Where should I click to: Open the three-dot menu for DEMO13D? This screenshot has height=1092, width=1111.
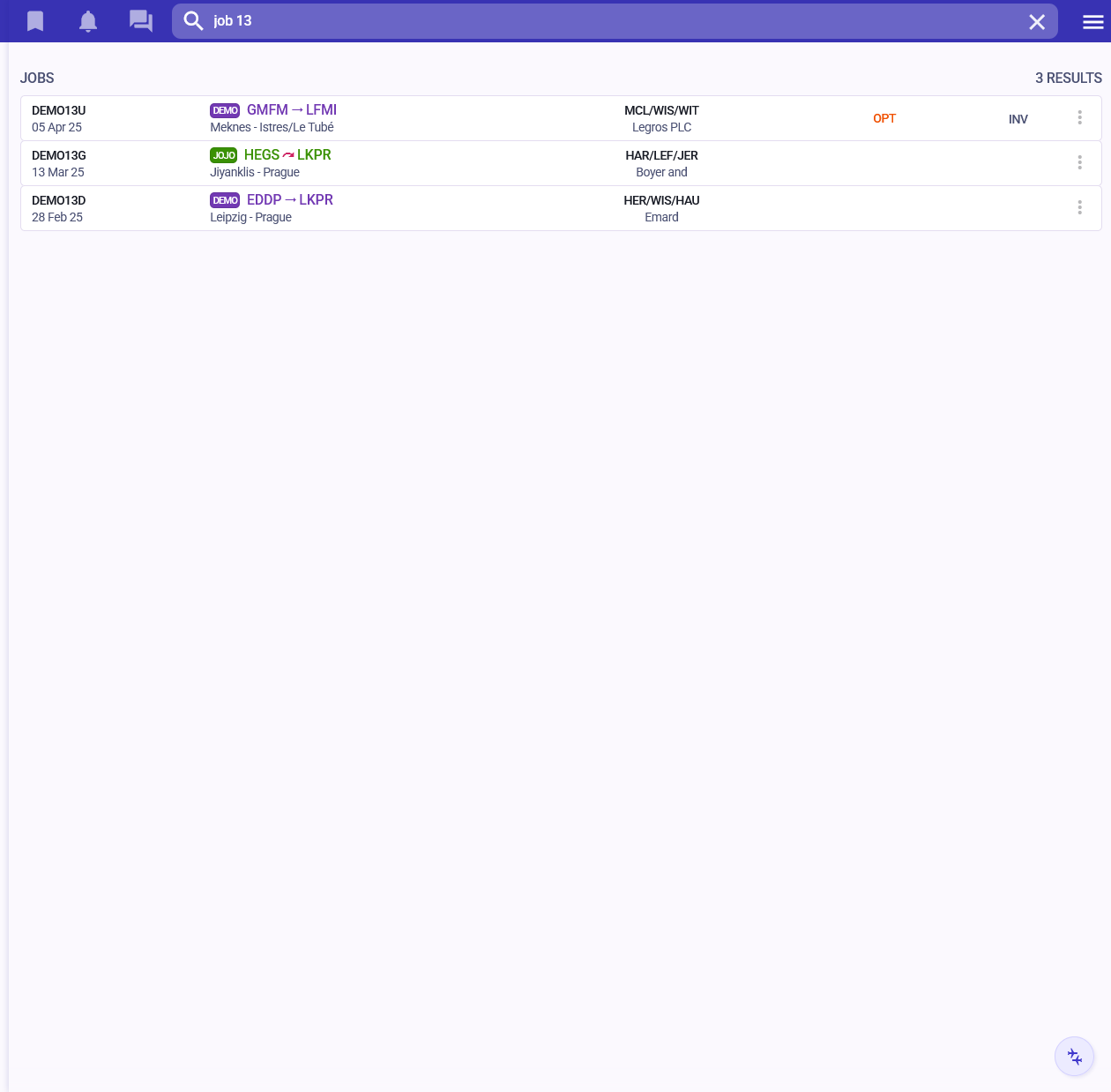(1079, 208)
